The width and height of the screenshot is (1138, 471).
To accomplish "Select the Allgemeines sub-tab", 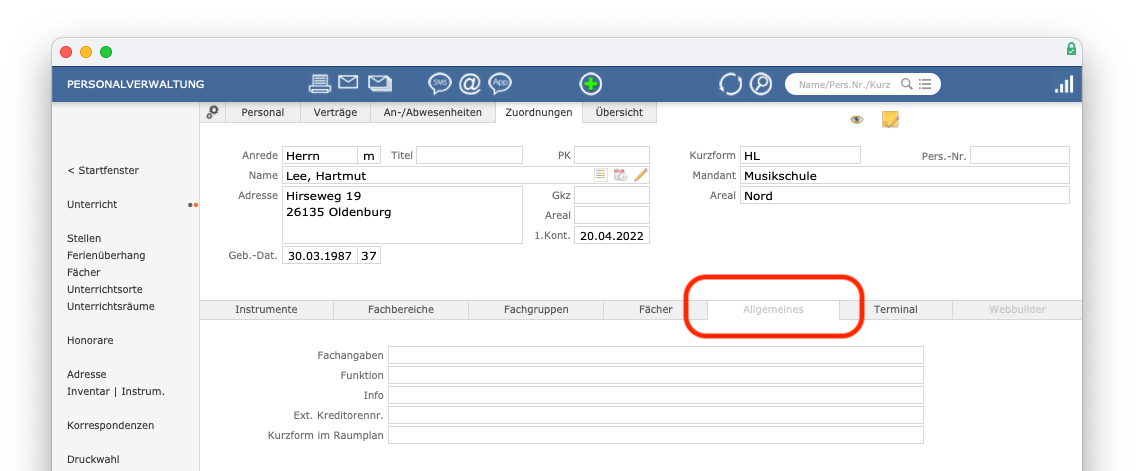I will coord(773,309).
